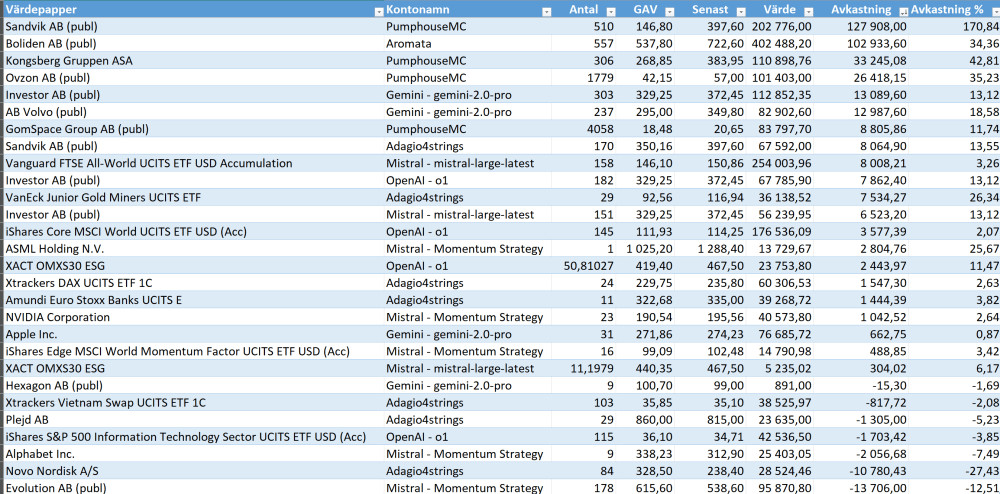Select the Boliden AB (publ) cell

click(193, 43)
